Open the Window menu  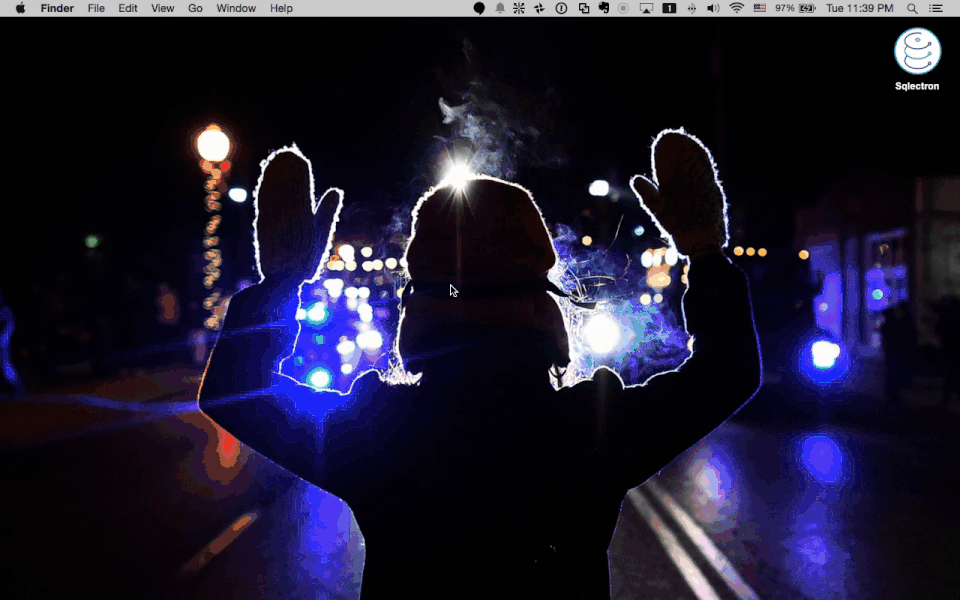coord(236,8)
